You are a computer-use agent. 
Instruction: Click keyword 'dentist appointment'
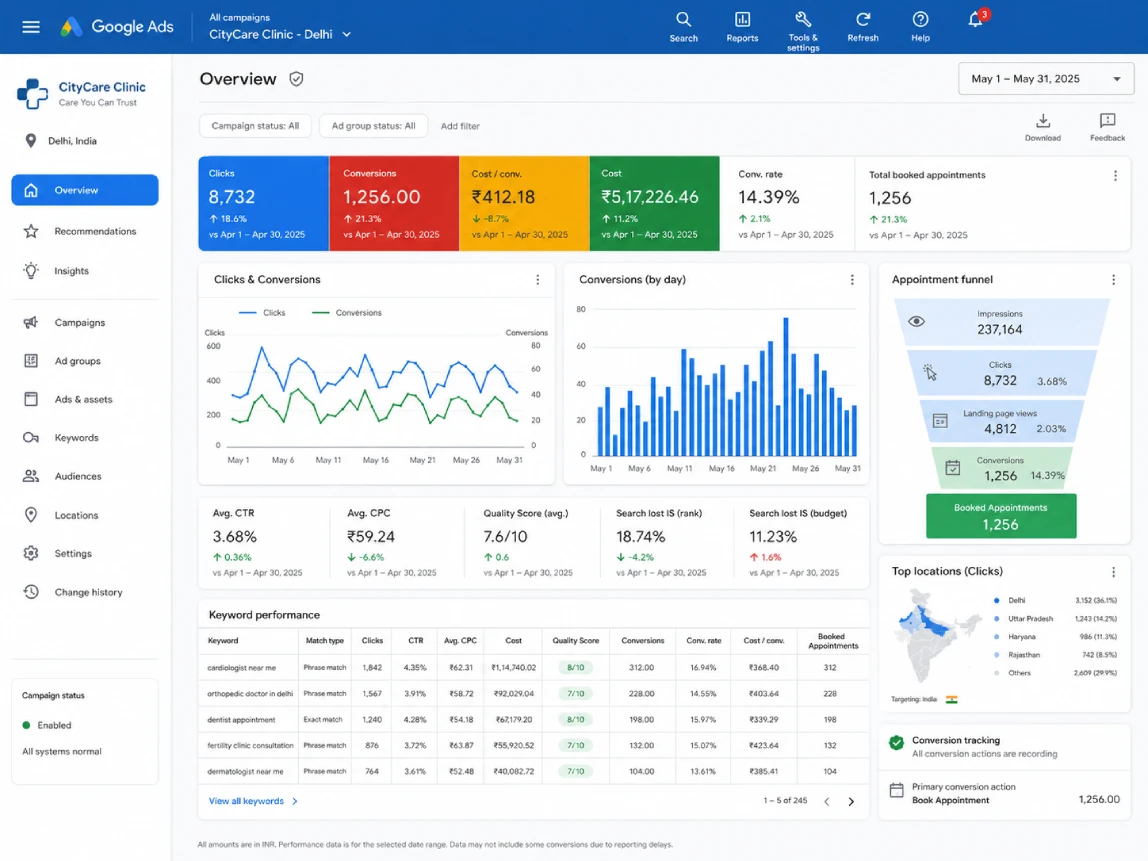pos(241,720)
